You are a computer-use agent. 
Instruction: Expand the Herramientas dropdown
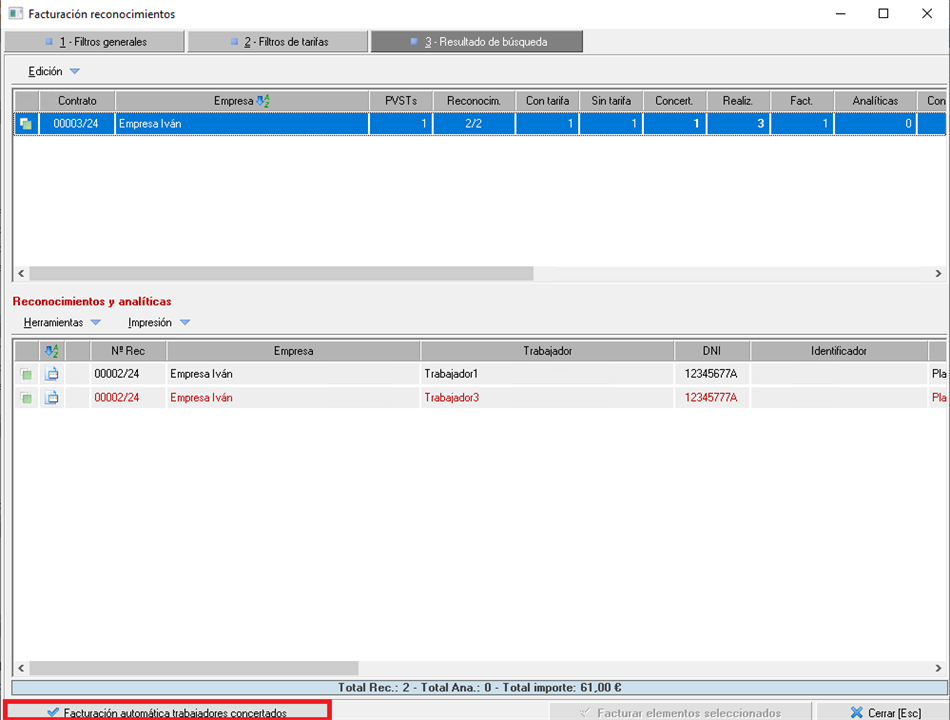point(62,323)
